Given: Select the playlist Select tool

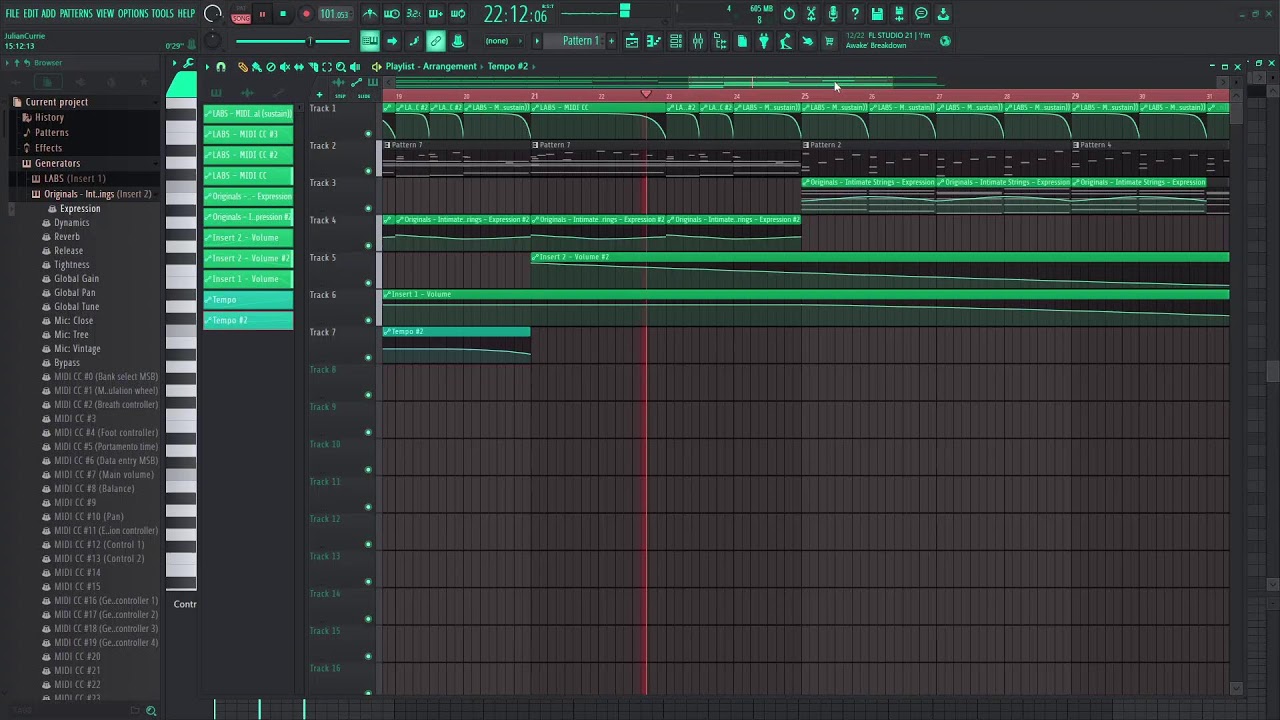Looking at the screenshot, I should 326,67.
